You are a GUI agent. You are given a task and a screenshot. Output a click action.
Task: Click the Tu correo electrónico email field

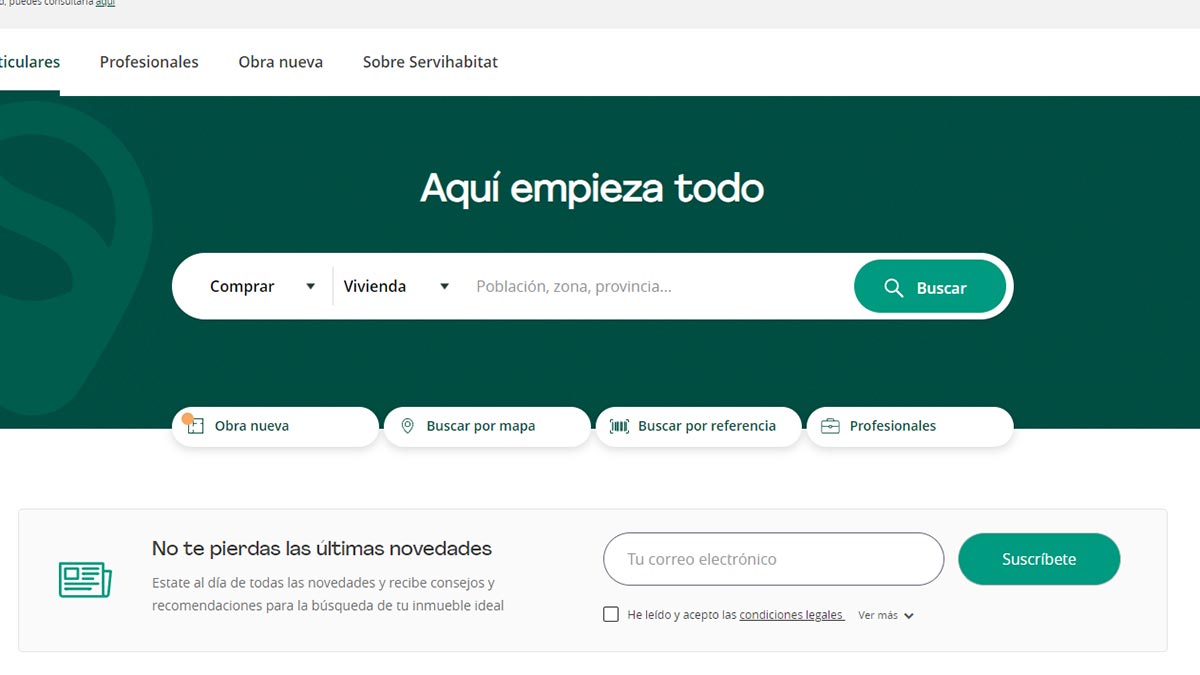(x=770, y=559)
